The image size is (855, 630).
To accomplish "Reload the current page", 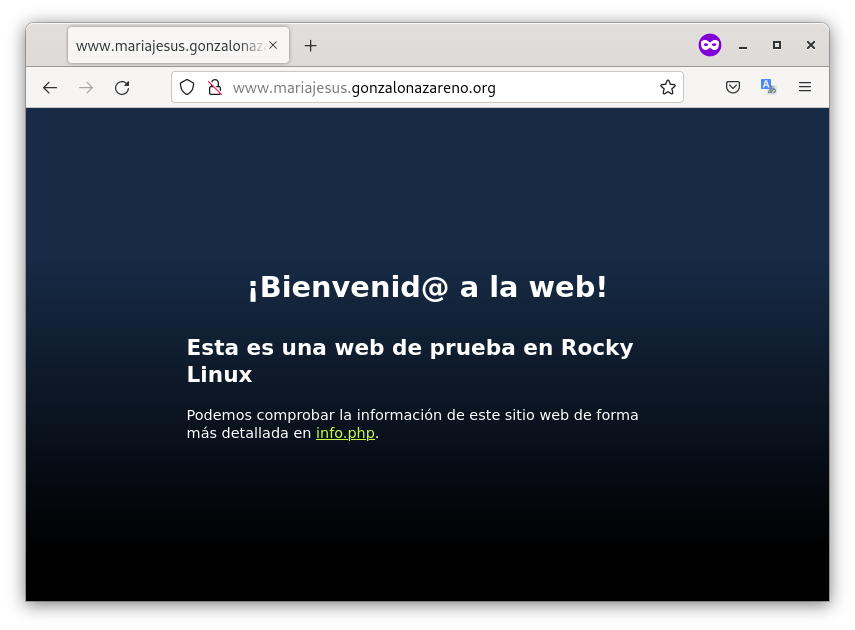I will click(x=122, y=88).
